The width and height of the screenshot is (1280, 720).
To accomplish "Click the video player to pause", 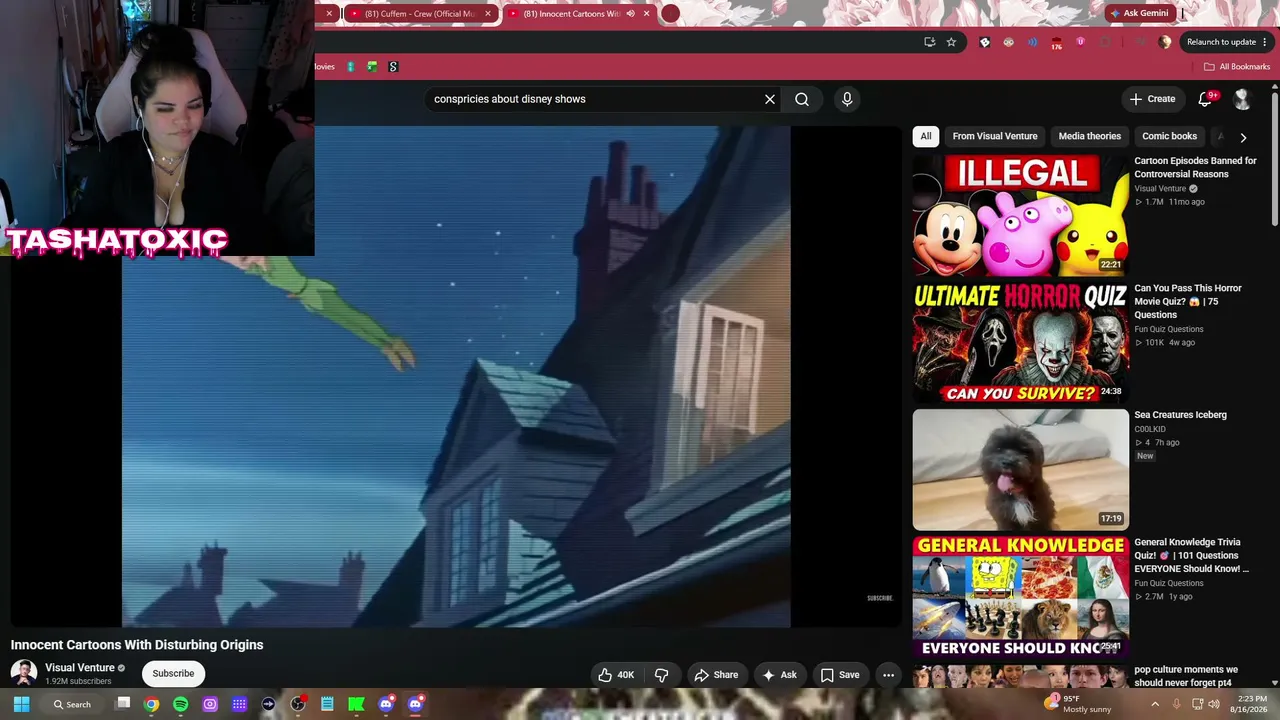I will [456, 377].
